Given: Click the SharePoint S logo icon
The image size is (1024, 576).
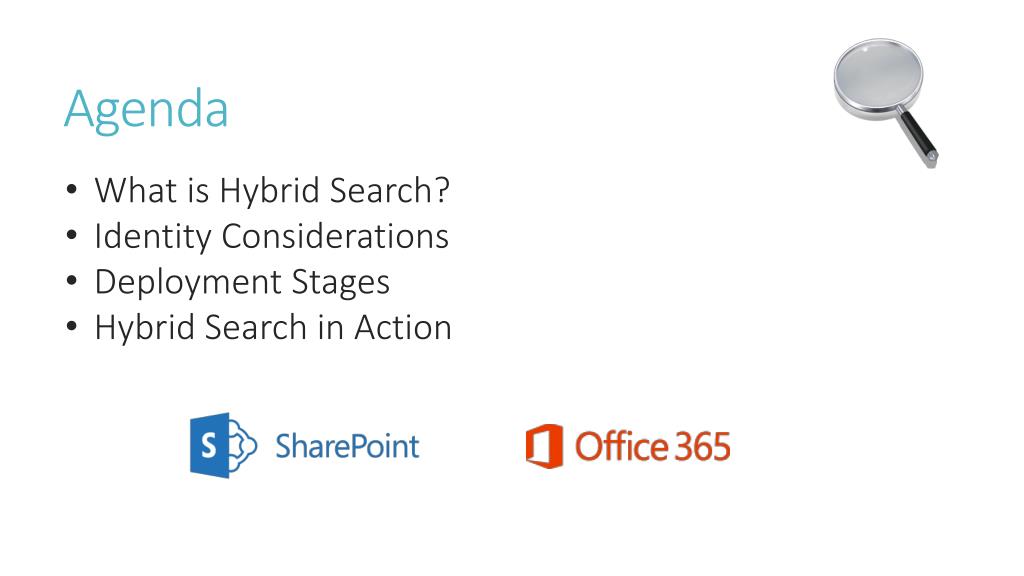Looking at the screenshot, I should click(223, 445).
